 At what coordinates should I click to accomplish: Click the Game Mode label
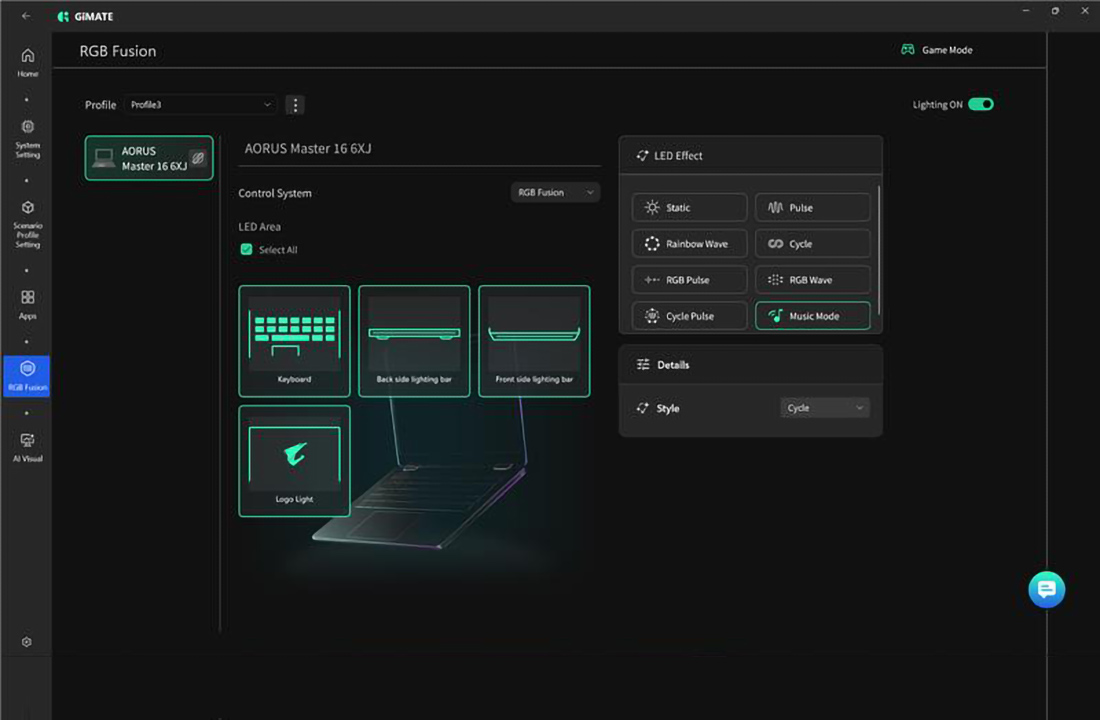(x=946, y=50)
